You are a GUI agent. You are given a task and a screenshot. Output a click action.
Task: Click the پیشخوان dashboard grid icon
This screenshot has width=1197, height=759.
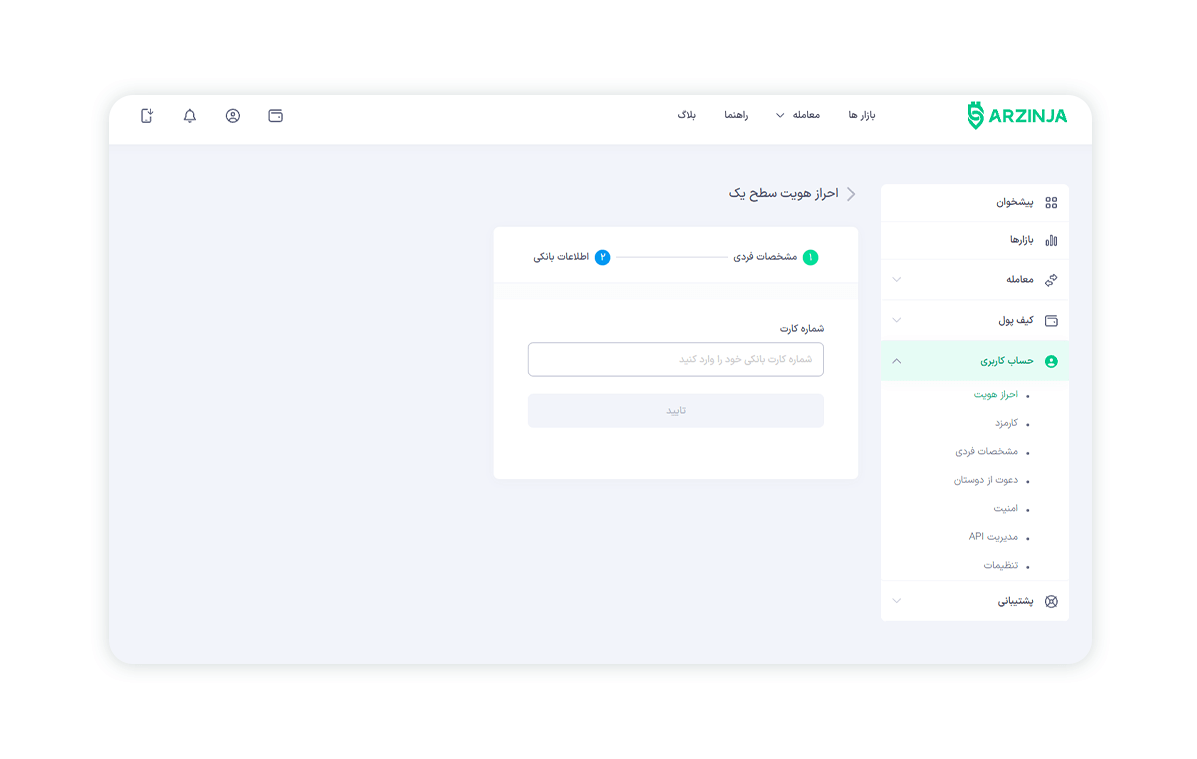[x=1051, y=202]
